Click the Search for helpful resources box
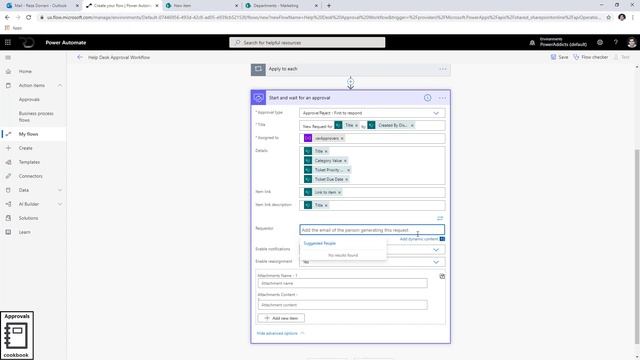This screenshot has height=360, width=640. tap(307, 42)
